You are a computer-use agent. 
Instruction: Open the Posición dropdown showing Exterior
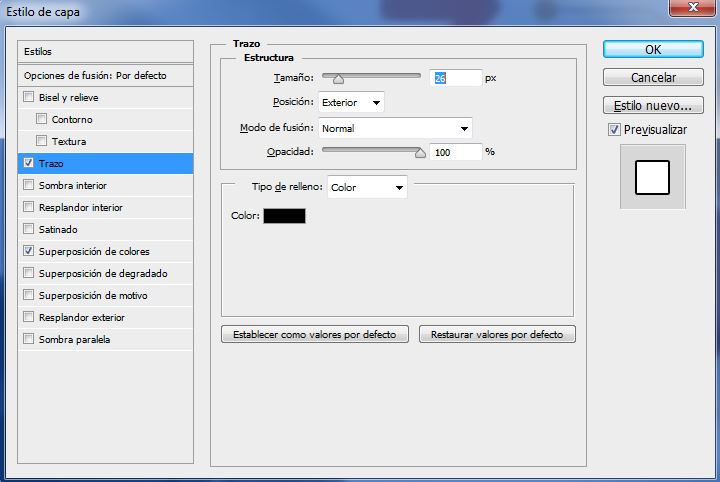coord(351,102)
